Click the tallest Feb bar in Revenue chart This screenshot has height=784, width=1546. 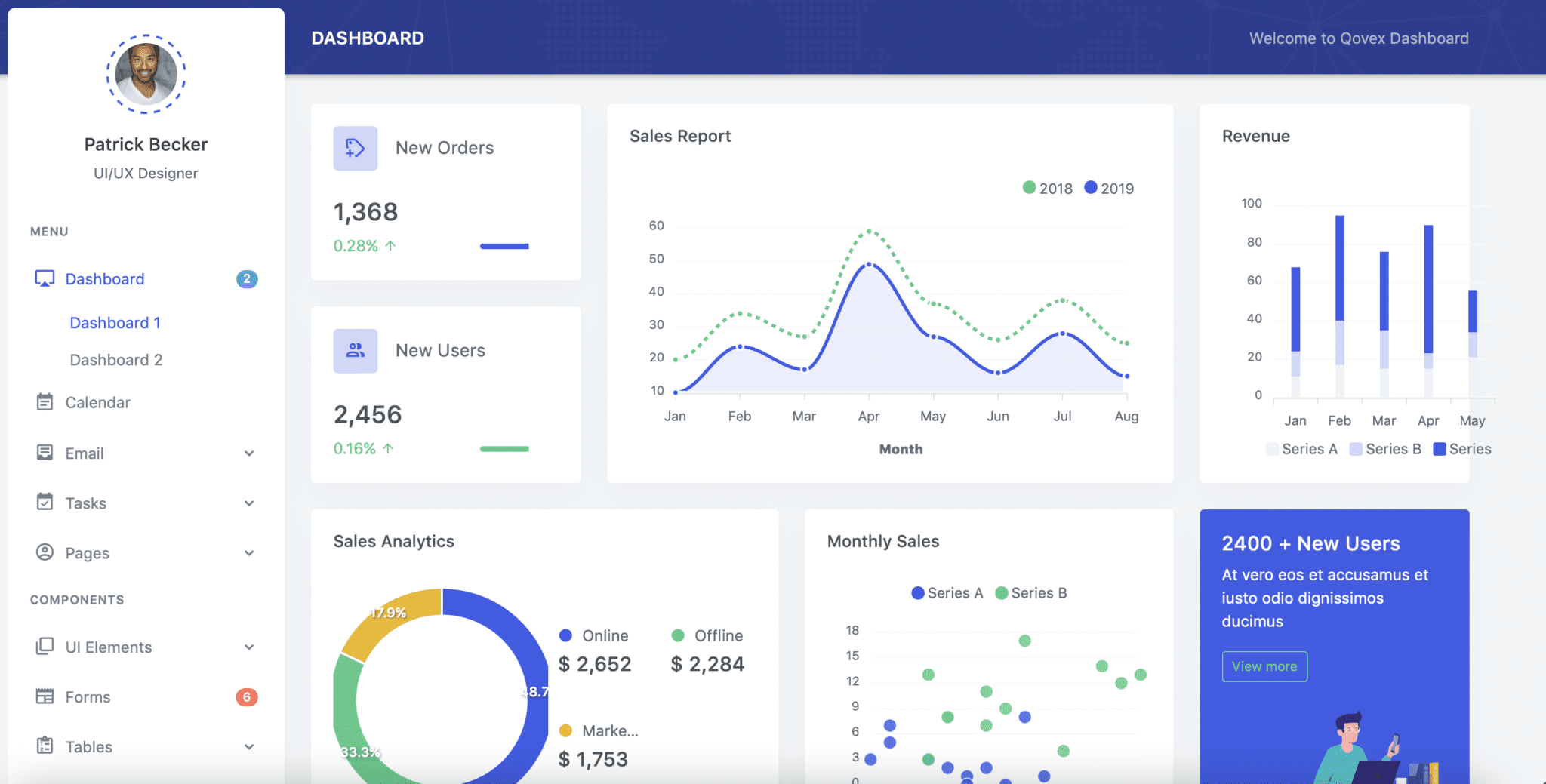click(x=1340, y=268)
